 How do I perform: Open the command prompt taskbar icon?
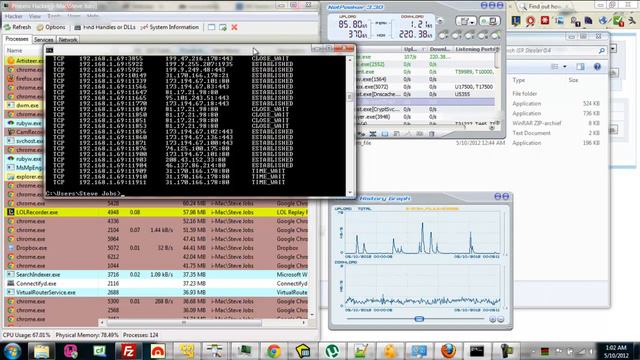click(x=477, y=351)
